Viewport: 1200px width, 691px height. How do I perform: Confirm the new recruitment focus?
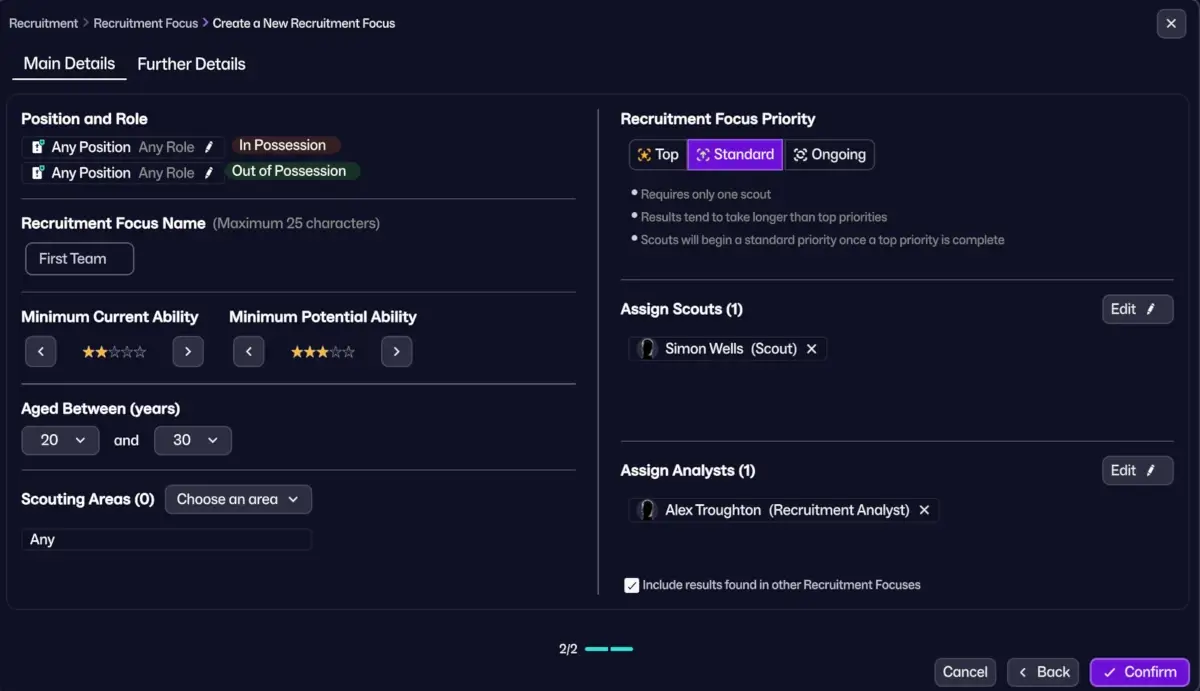pos(1140,672)
